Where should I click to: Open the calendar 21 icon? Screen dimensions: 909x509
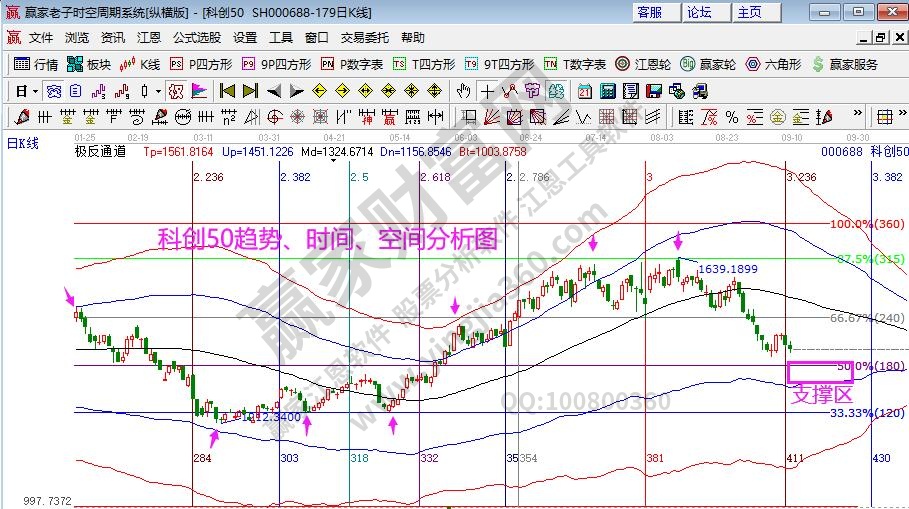coord(584,91)
